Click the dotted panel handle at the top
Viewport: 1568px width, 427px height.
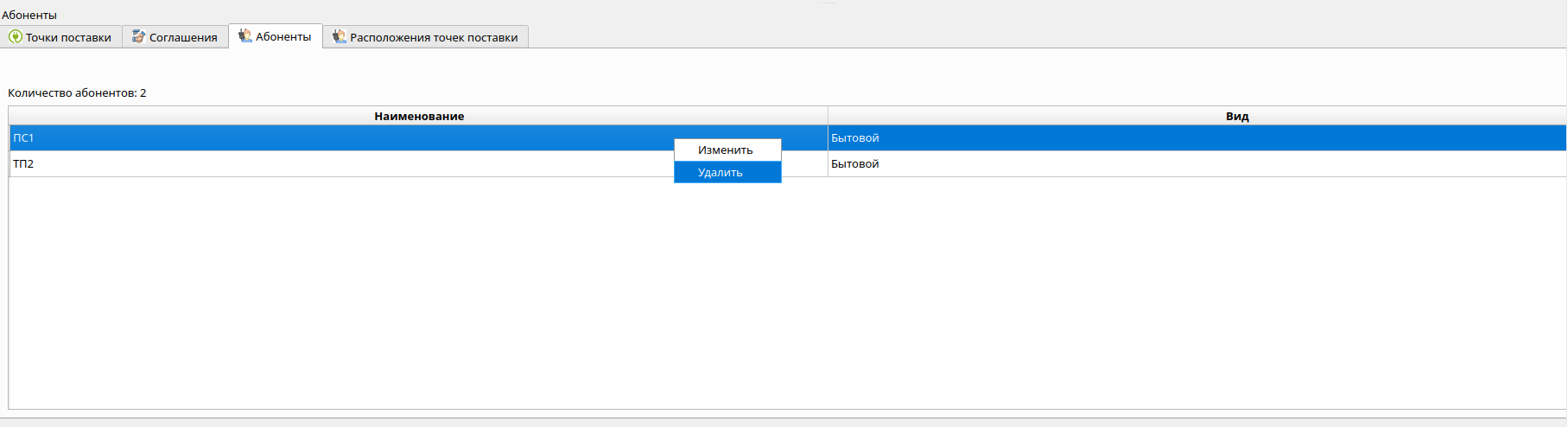pos(828,3)
